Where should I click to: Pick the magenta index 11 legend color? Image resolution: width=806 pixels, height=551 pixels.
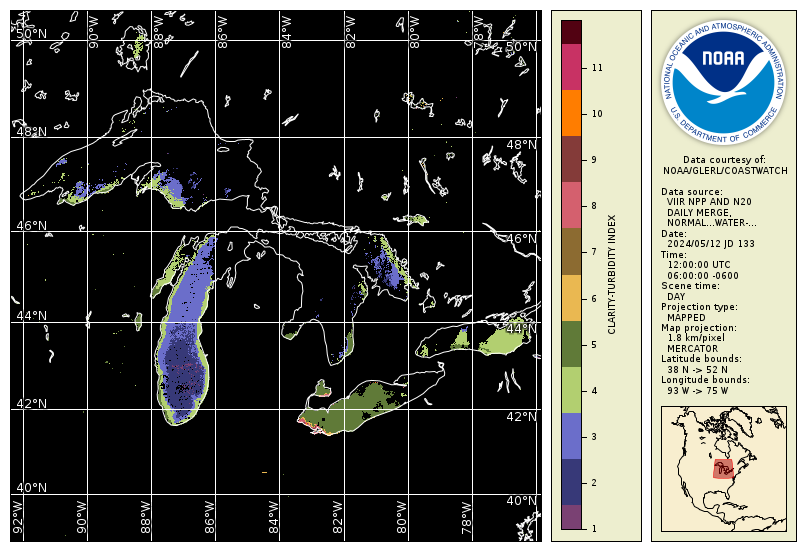click(x=571, y=67)
